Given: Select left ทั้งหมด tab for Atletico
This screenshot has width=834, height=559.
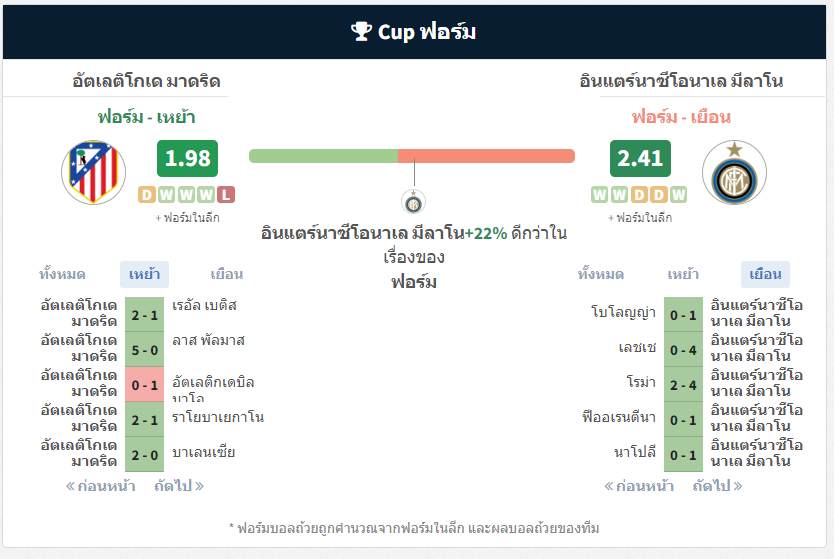Looking at the screenshot, I should [x=62, y=274].
